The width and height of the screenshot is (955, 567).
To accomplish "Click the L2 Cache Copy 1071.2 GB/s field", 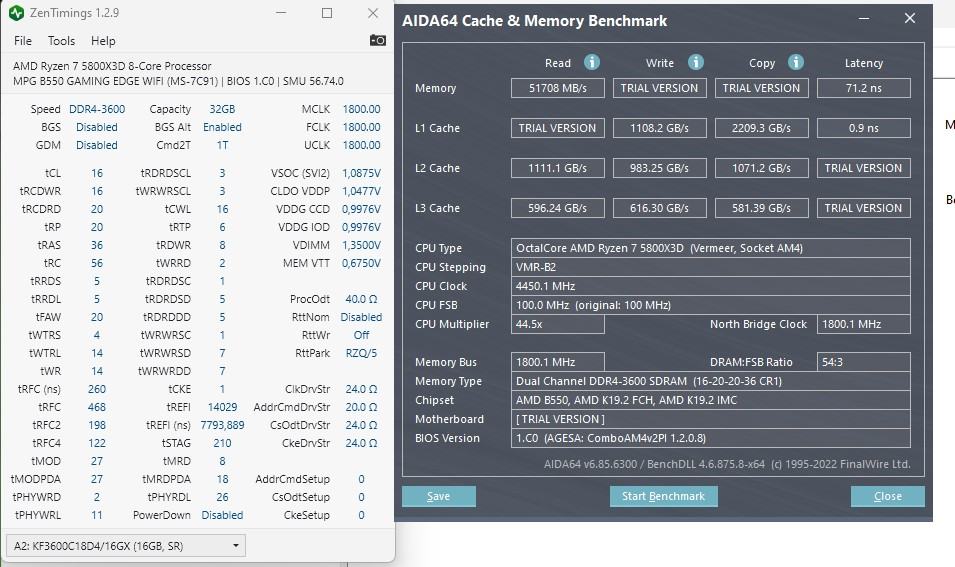I will click(x=761, y=168).
